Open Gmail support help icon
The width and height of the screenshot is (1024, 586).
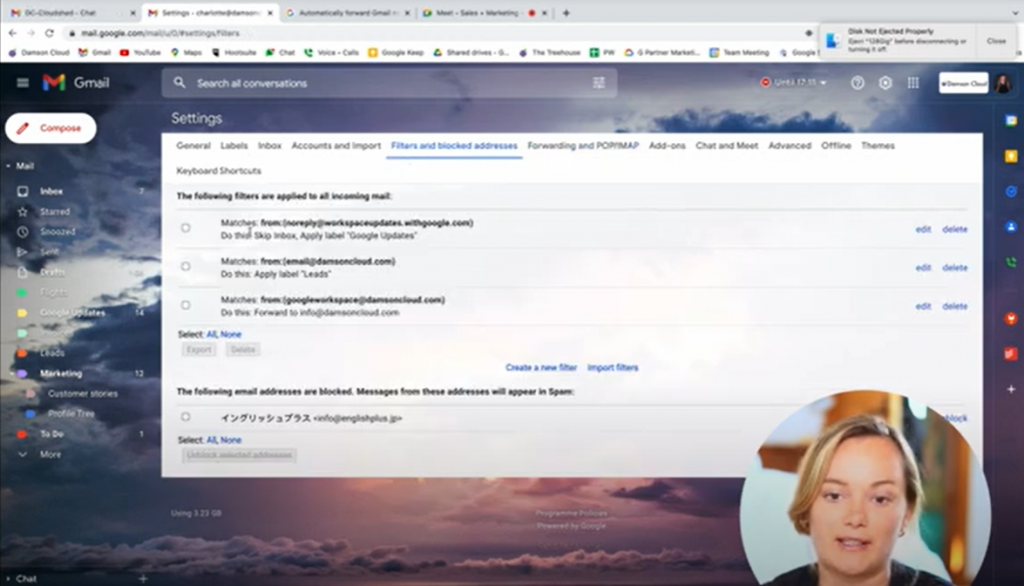click(x=857, y=82)
